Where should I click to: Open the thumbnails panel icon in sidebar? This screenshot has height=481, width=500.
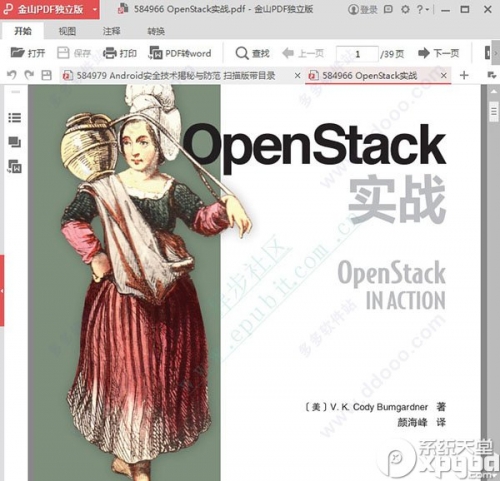pos(15,142)
